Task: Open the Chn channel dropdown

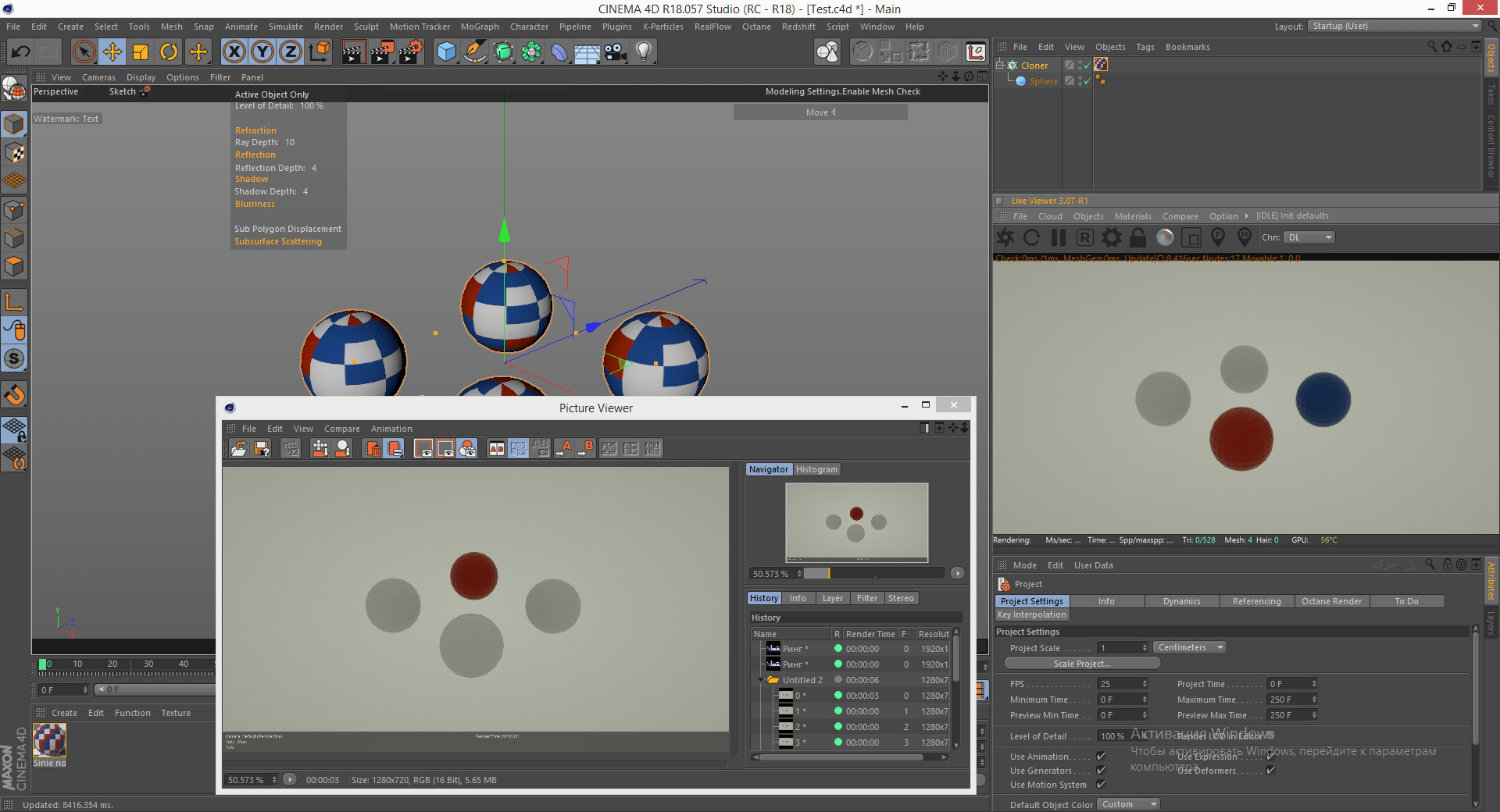Action: [x=1309, y=237]
